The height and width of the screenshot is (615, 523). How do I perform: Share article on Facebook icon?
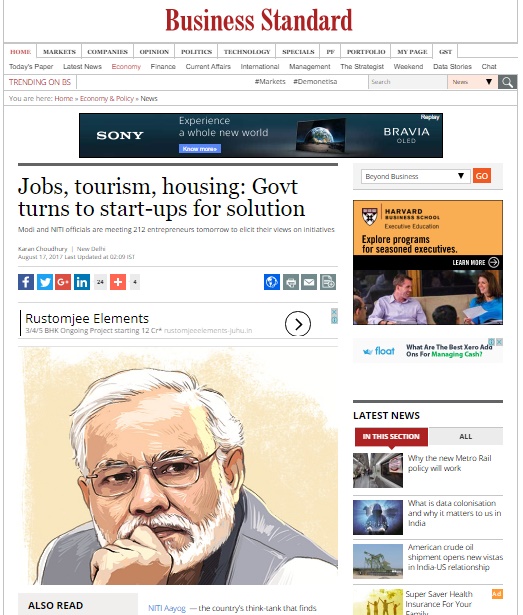(26, 282)
